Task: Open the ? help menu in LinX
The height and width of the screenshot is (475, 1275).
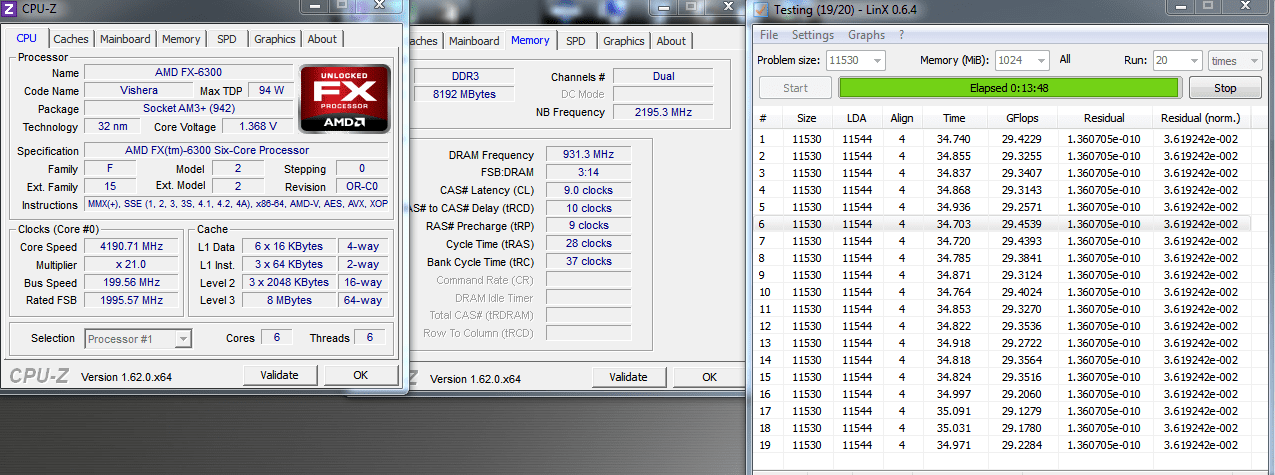Action: (x=901, y=35)
